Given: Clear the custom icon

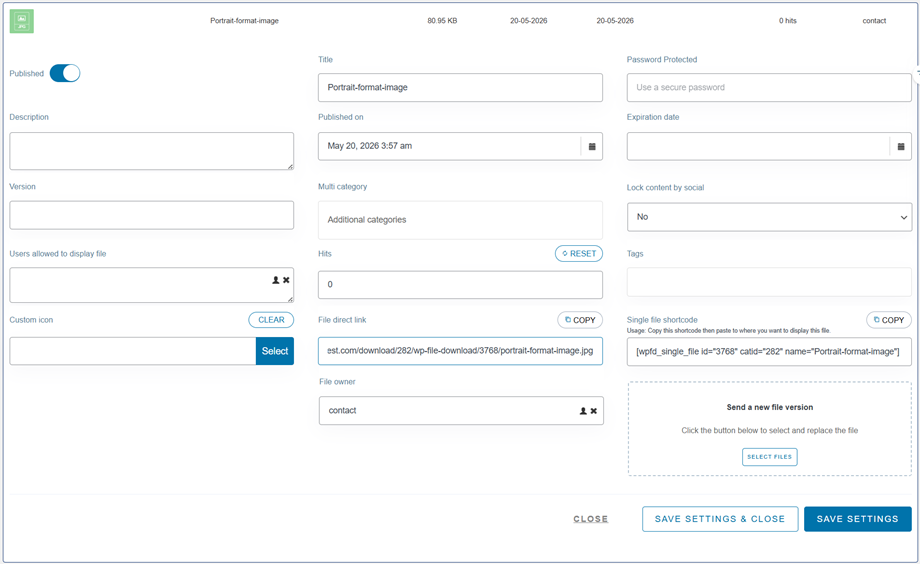Looking at the screenshot, I should (x=271, y=320).
